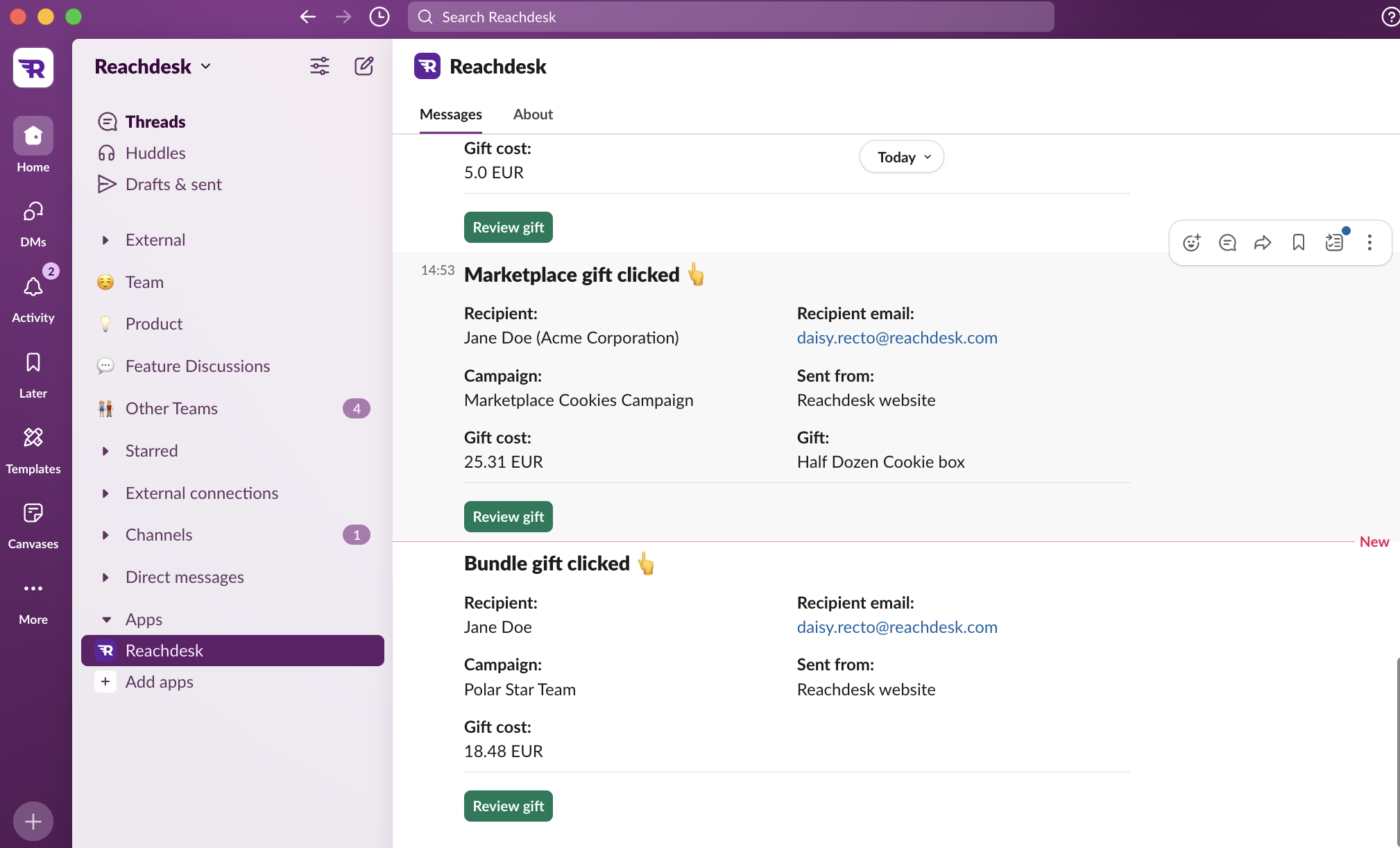The height and width of the screenshot is (848, 1400).
Task: Switch to the About tab
Action: 533,115
